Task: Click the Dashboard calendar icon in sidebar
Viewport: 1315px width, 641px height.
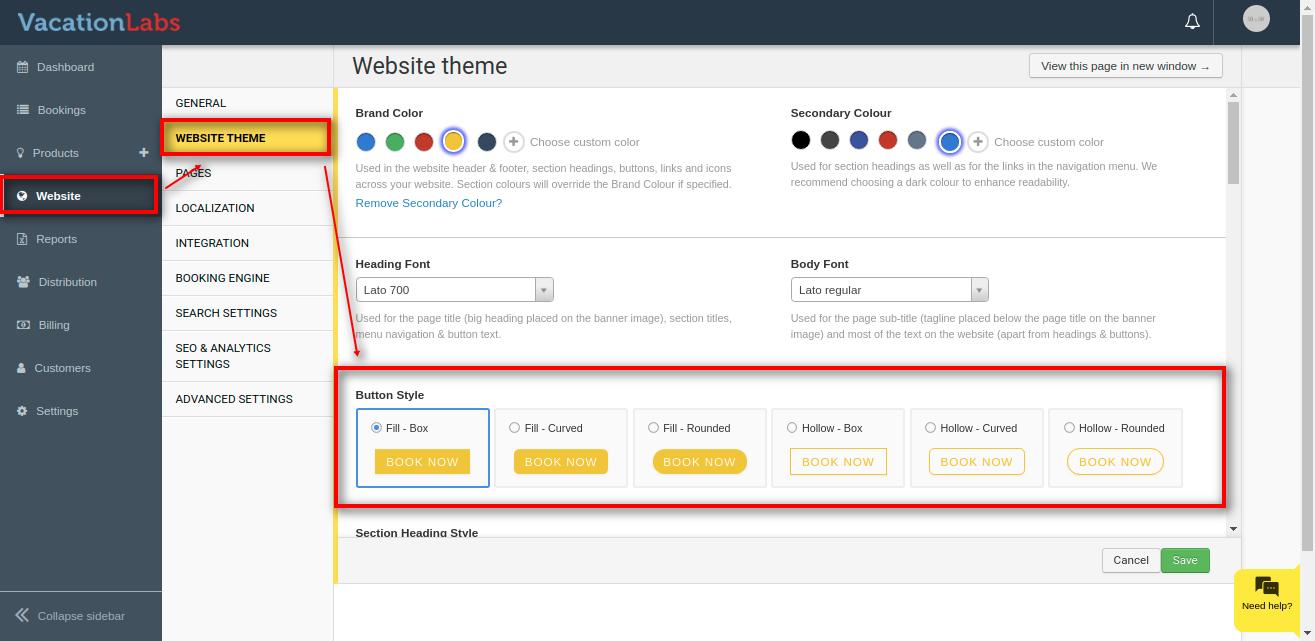Action: click(22, 67)
